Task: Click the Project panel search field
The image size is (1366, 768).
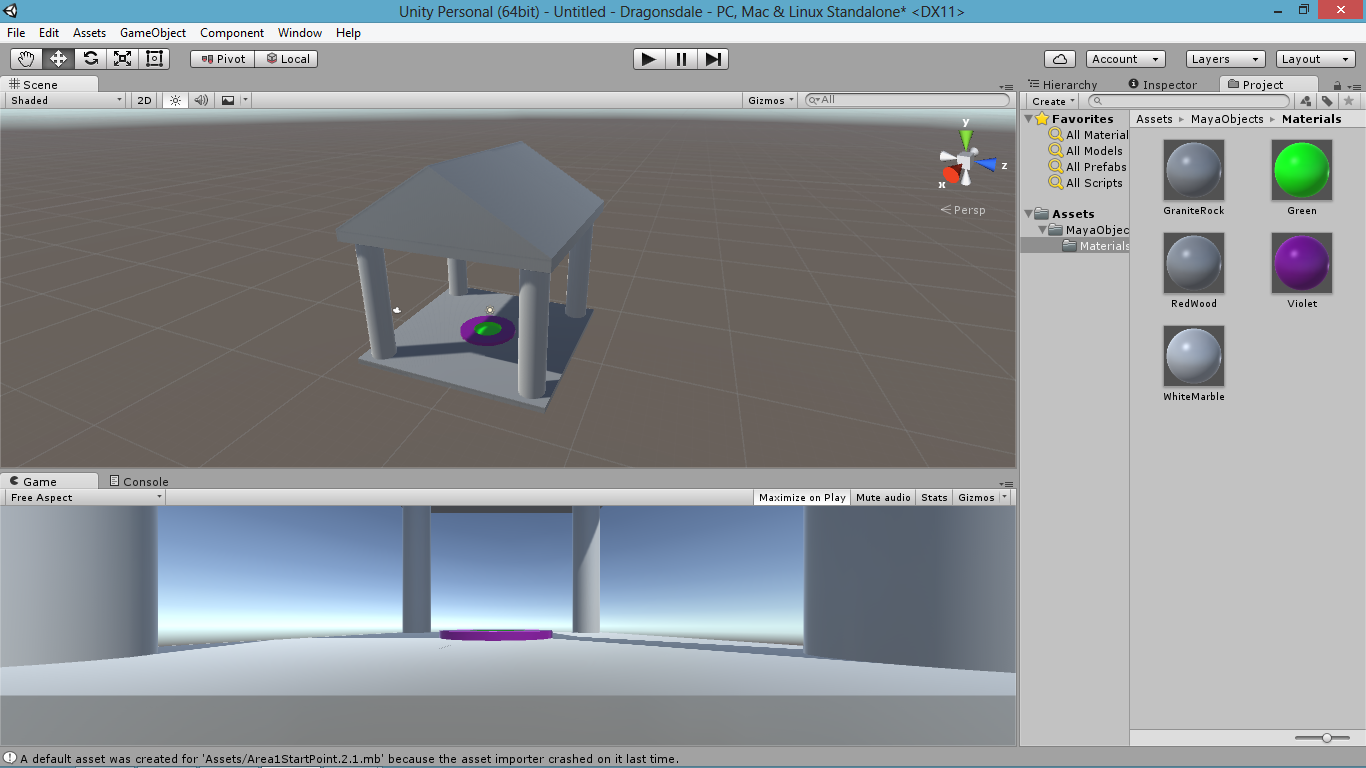Action: pyautogui.click(x=1187, y=101)
